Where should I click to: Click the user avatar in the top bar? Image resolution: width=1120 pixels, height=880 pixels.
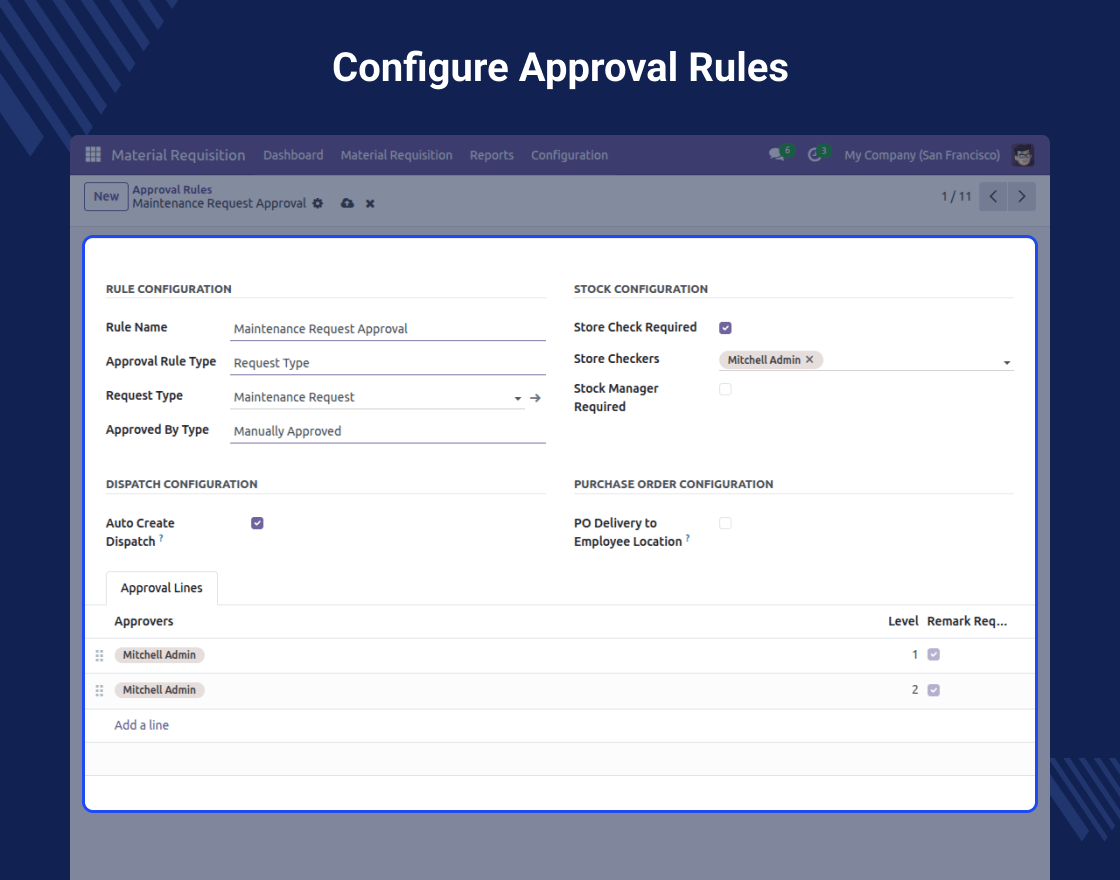(1022, 155)
